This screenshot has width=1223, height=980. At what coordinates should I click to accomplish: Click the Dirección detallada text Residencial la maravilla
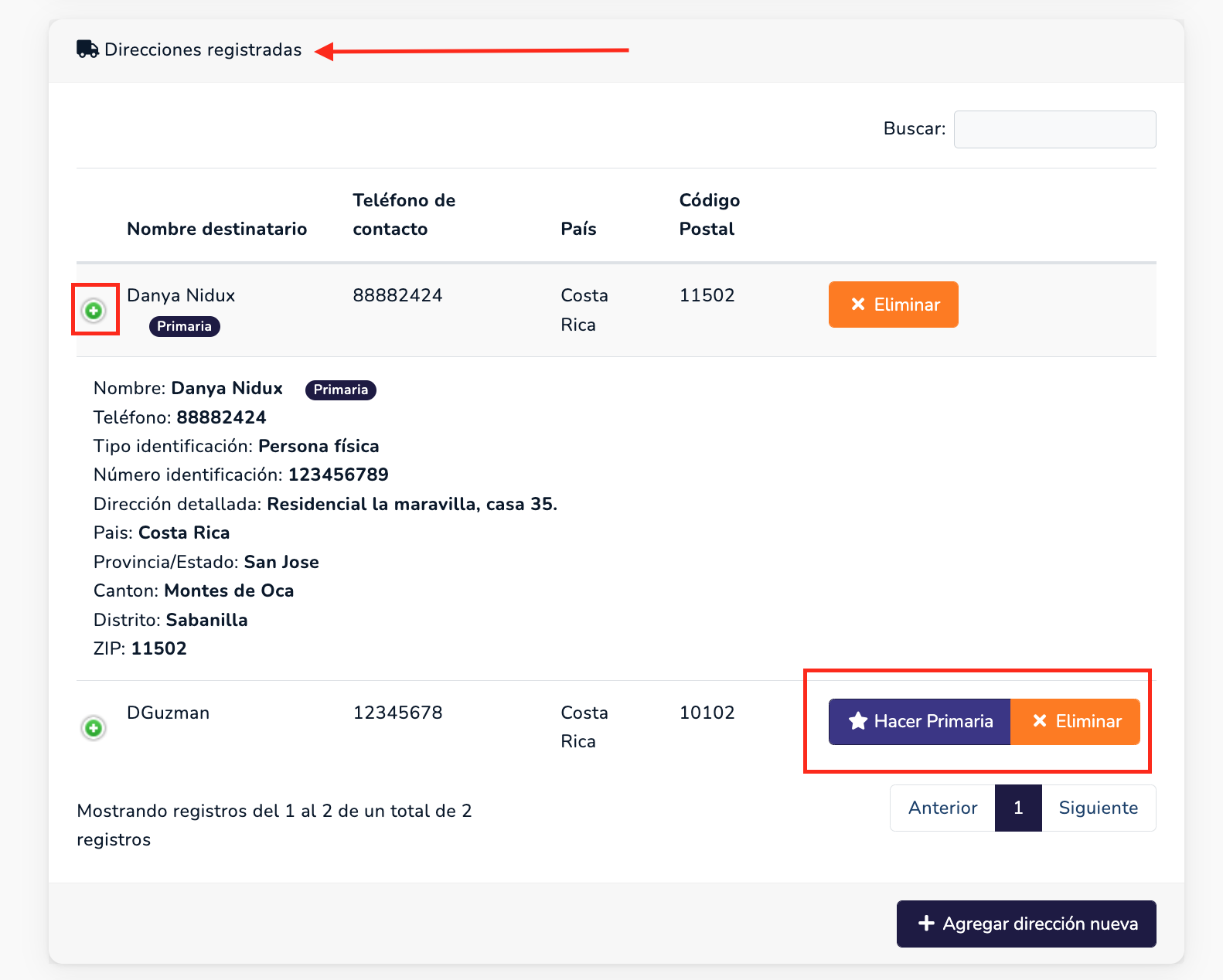pos(412,504)
